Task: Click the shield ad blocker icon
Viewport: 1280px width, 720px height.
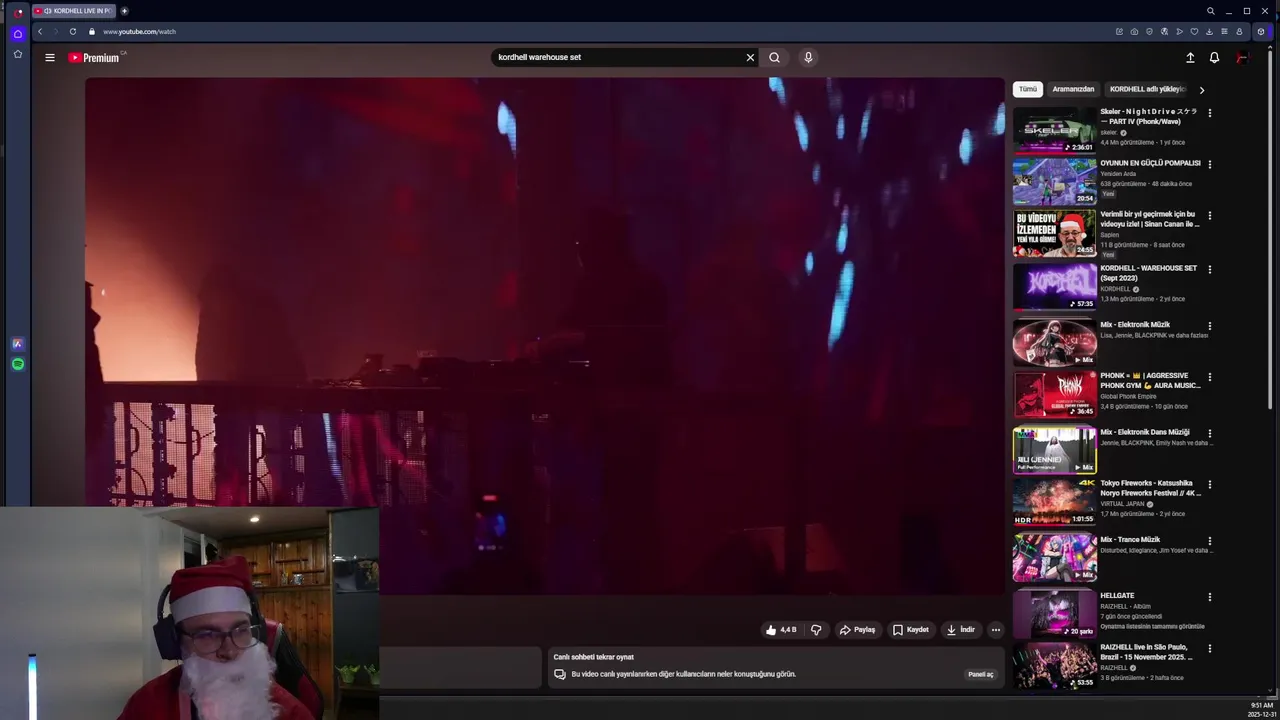Action: click(1149, 32)
